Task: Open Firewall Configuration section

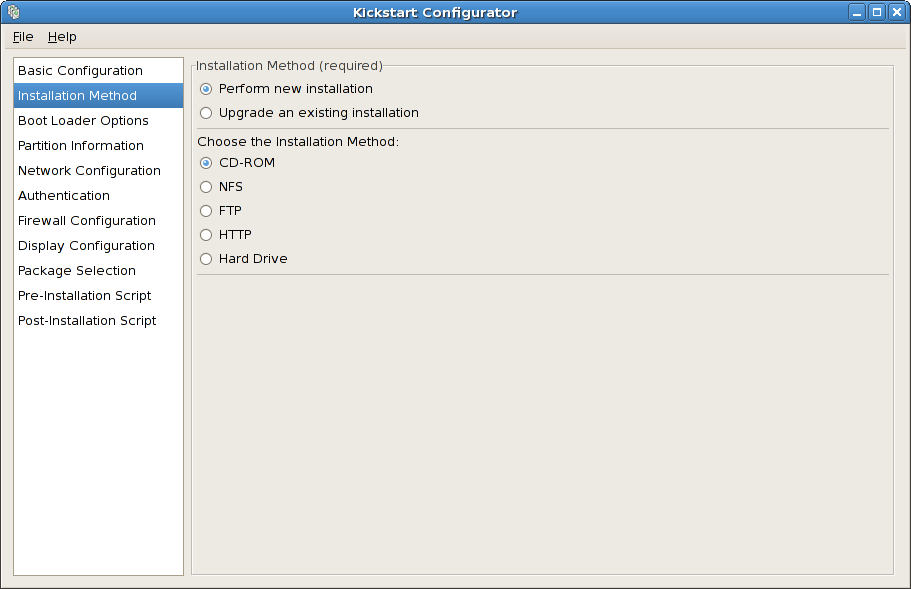Action: 87,221
